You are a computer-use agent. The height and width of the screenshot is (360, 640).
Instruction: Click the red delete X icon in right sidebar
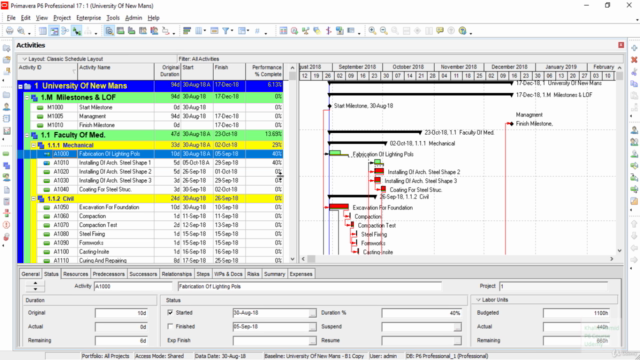(x=634, y=60)
